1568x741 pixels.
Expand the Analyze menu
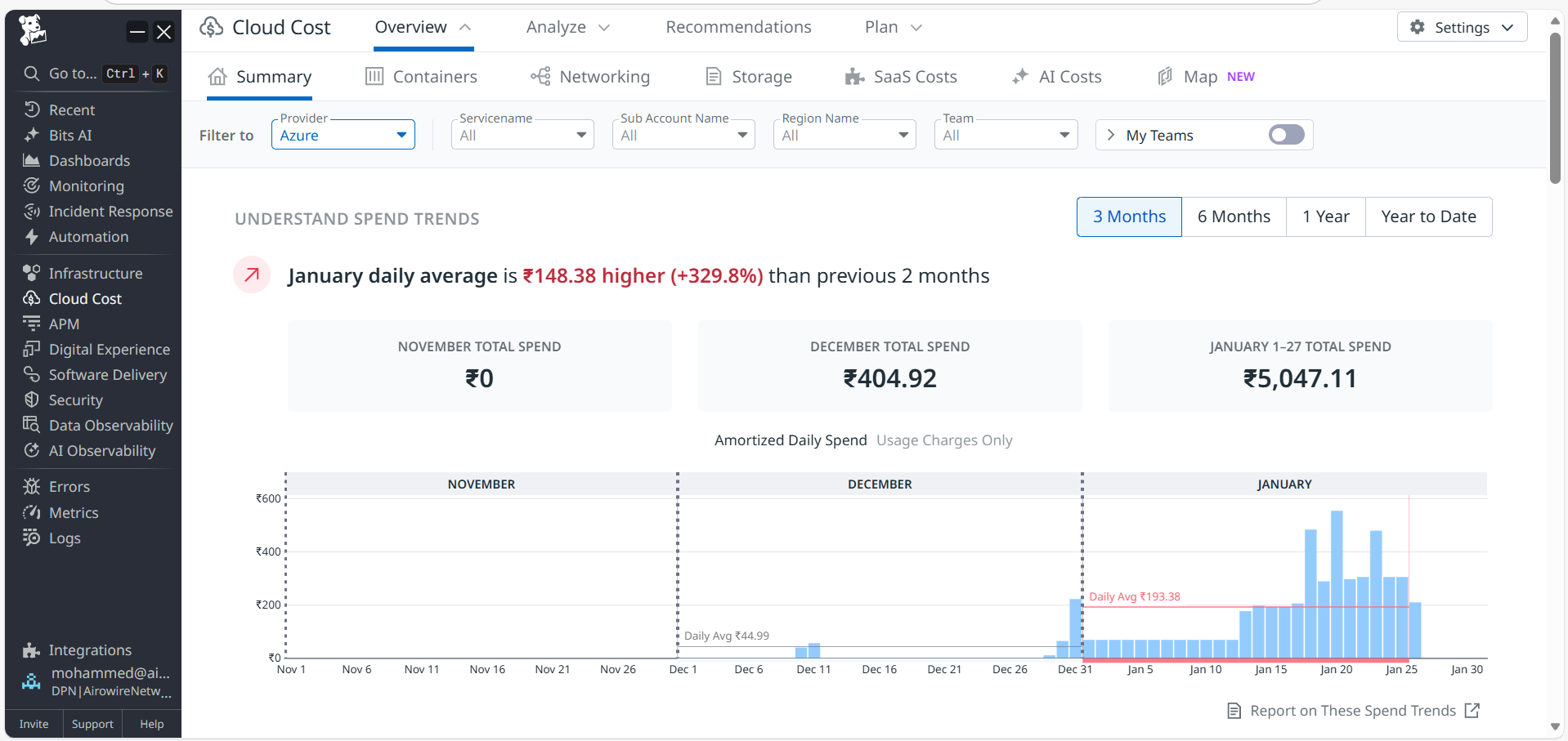567,28
